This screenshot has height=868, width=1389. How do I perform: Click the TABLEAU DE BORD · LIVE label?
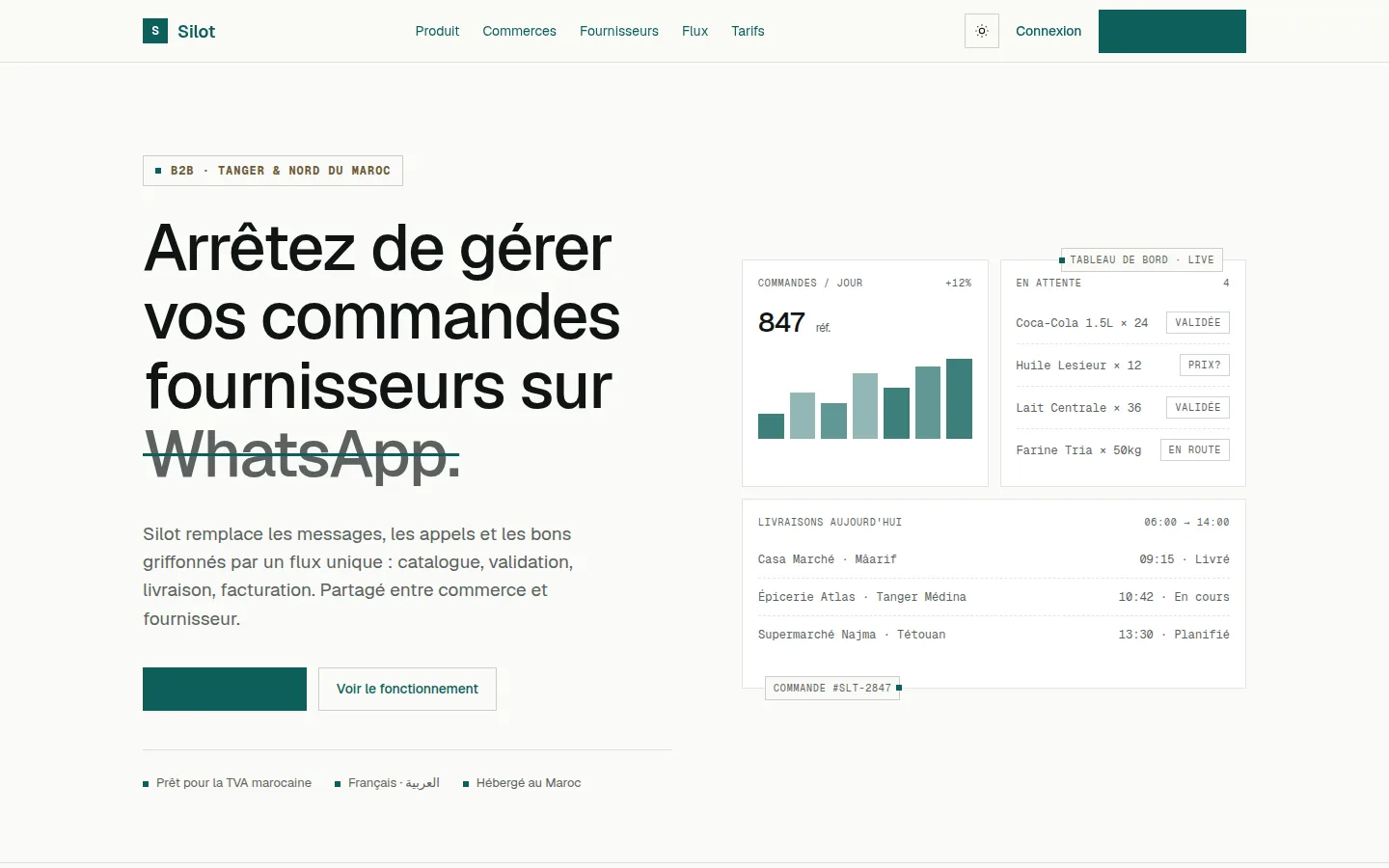click(x=1142, y=260)
